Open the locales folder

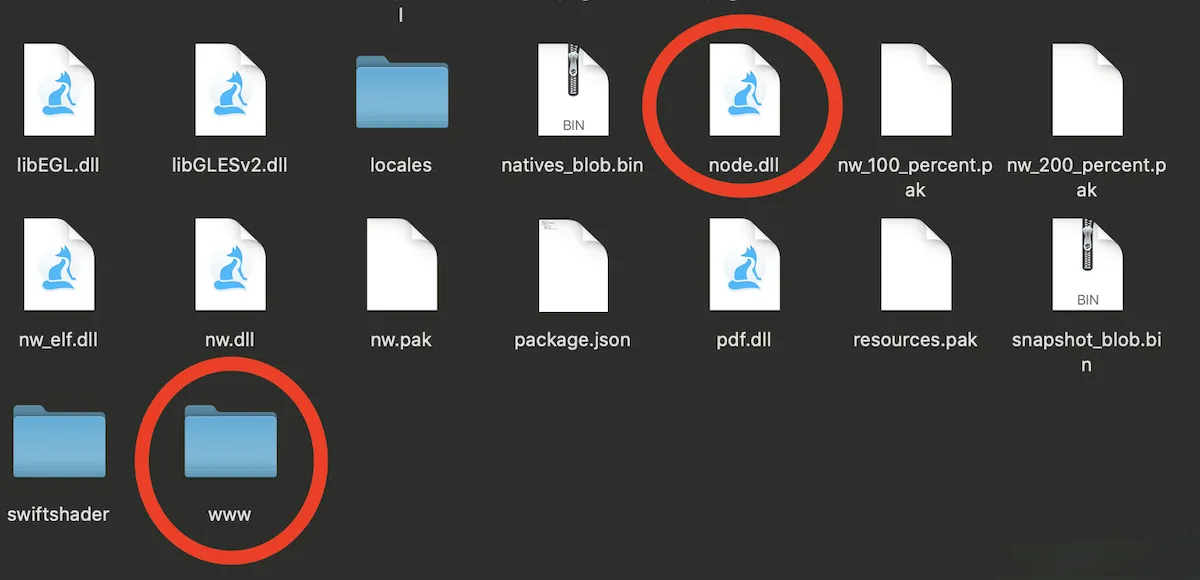pyautogui.click(x=401, y=93)
